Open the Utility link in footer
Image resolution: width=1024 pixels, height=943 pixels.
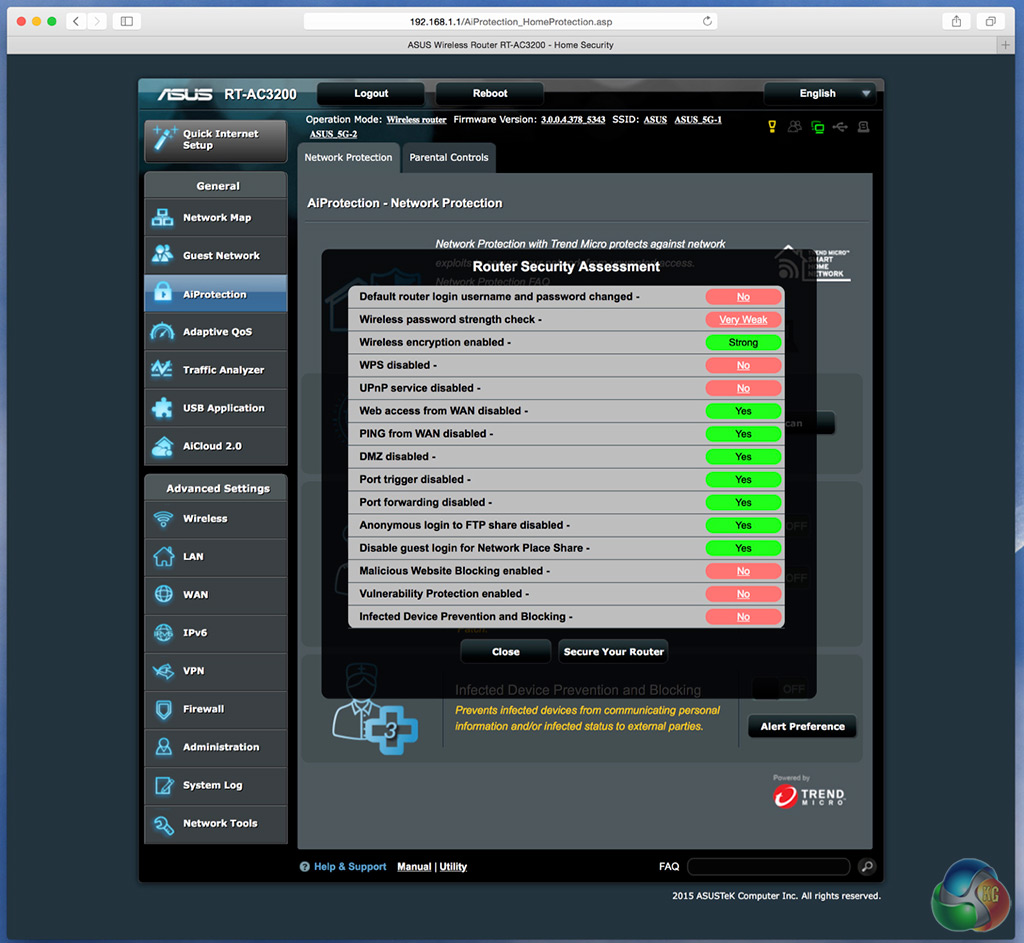point(453,867)
